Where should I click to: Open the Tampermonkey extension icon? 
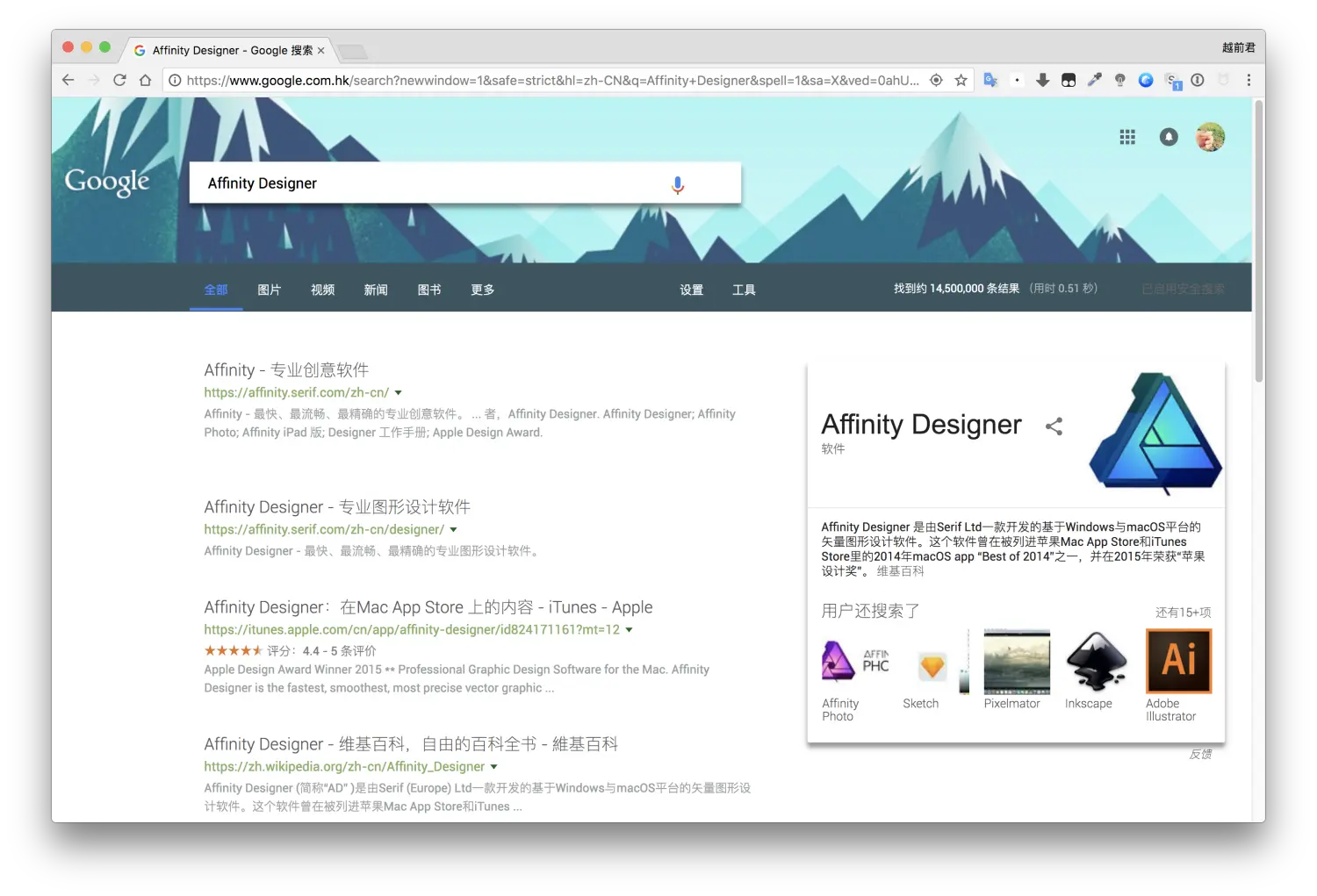[1069, 80]
